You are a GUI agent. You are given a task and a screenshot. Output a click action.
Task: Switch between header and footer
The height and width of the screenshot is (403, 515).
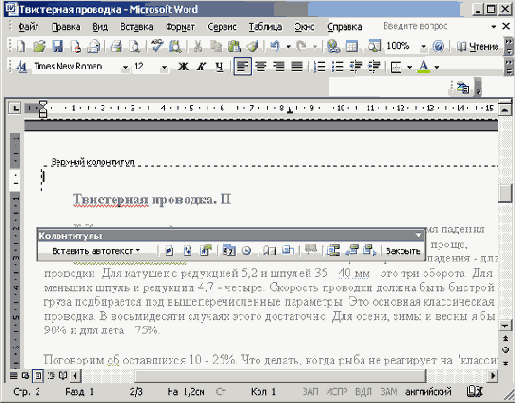(x=333, y=251)
